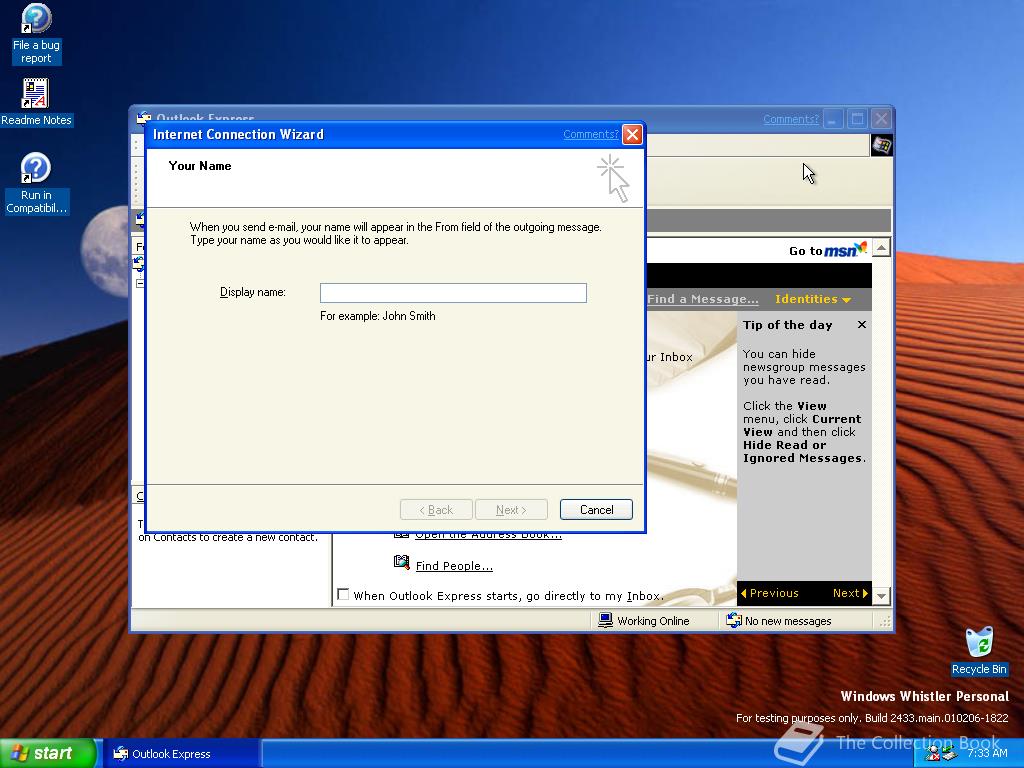Close the Internet Connection Wizard dialog
Image resolution: width=1024 pixels, height=768 pixels.
coord(632,135)
